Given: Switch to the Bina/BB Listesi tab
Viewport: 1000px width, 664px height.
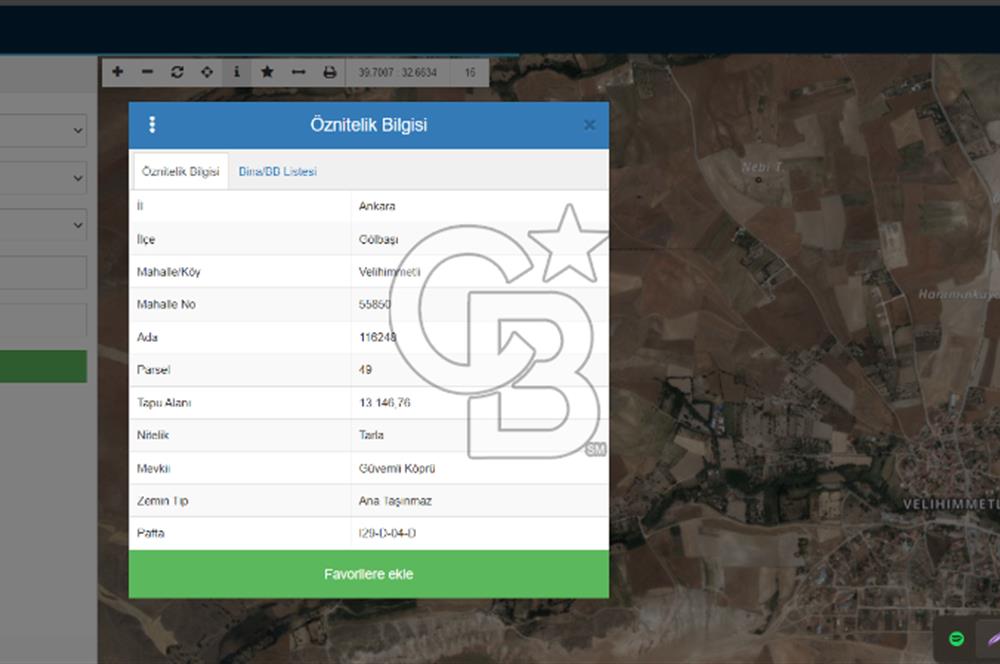Looking at the screenshot, I should point(277,172).
